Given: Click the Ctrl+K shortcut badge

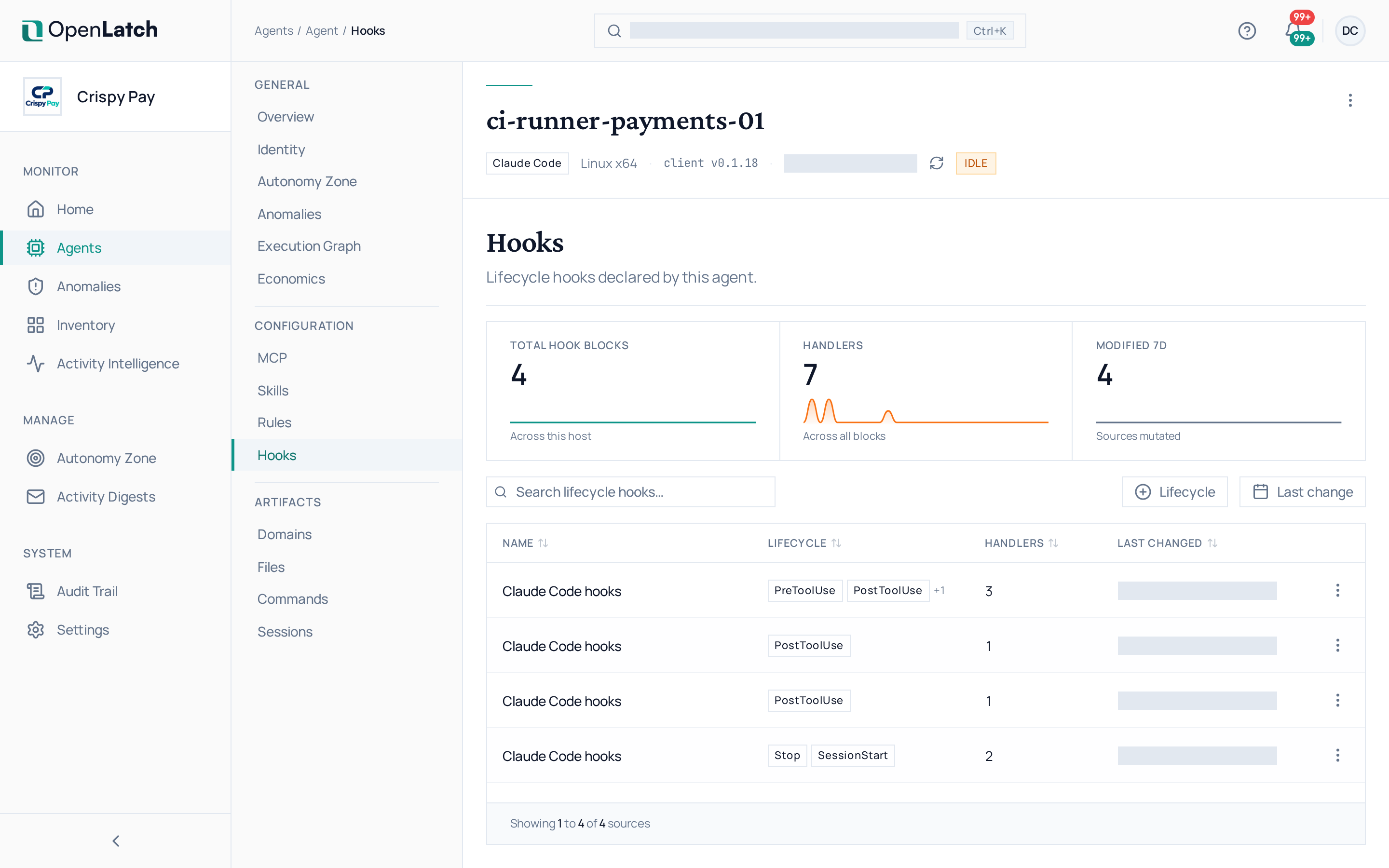Looking at the screenshot, I should tap(990, 31).
